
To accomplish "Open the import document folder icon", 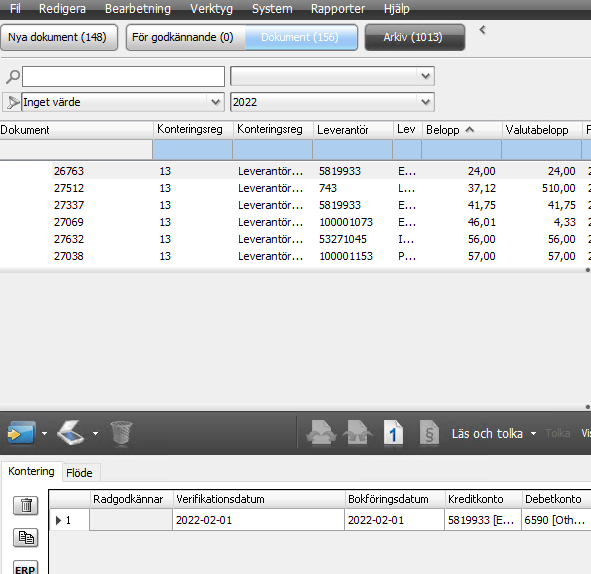I will click(21, 433).
